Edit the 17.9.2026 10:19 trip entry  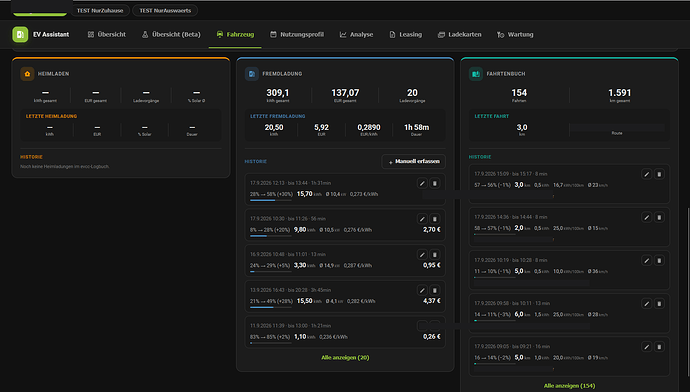646,260
